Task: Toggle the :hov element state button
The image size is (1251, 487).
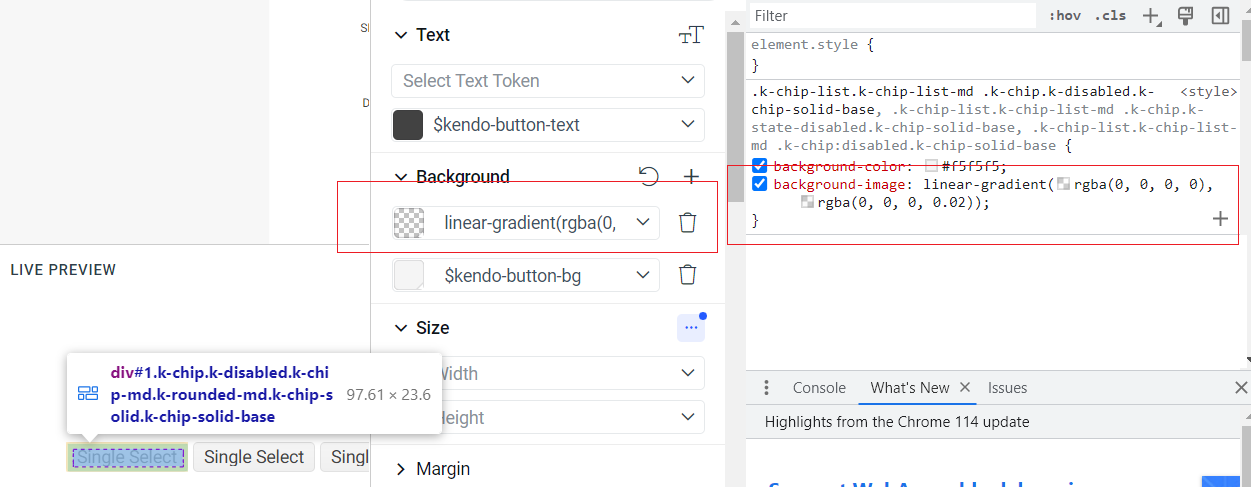Action: [x=1065, y=16]
